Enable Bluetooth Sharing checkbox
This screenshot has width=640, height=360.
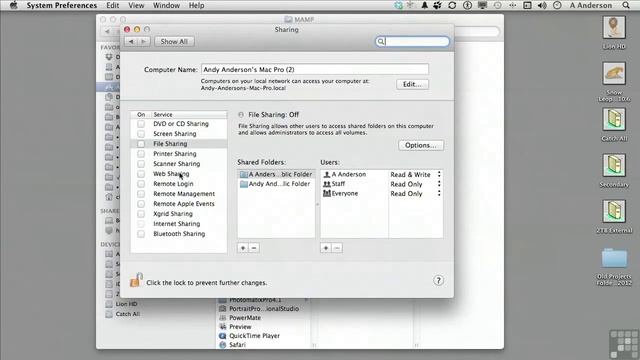141,234
